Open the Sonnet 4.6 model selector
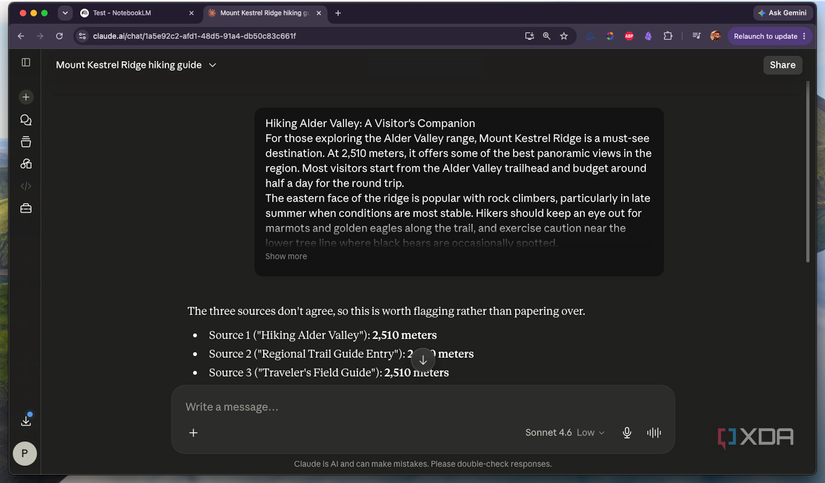The width and height of the screenshot is (825, 483). 565,432
